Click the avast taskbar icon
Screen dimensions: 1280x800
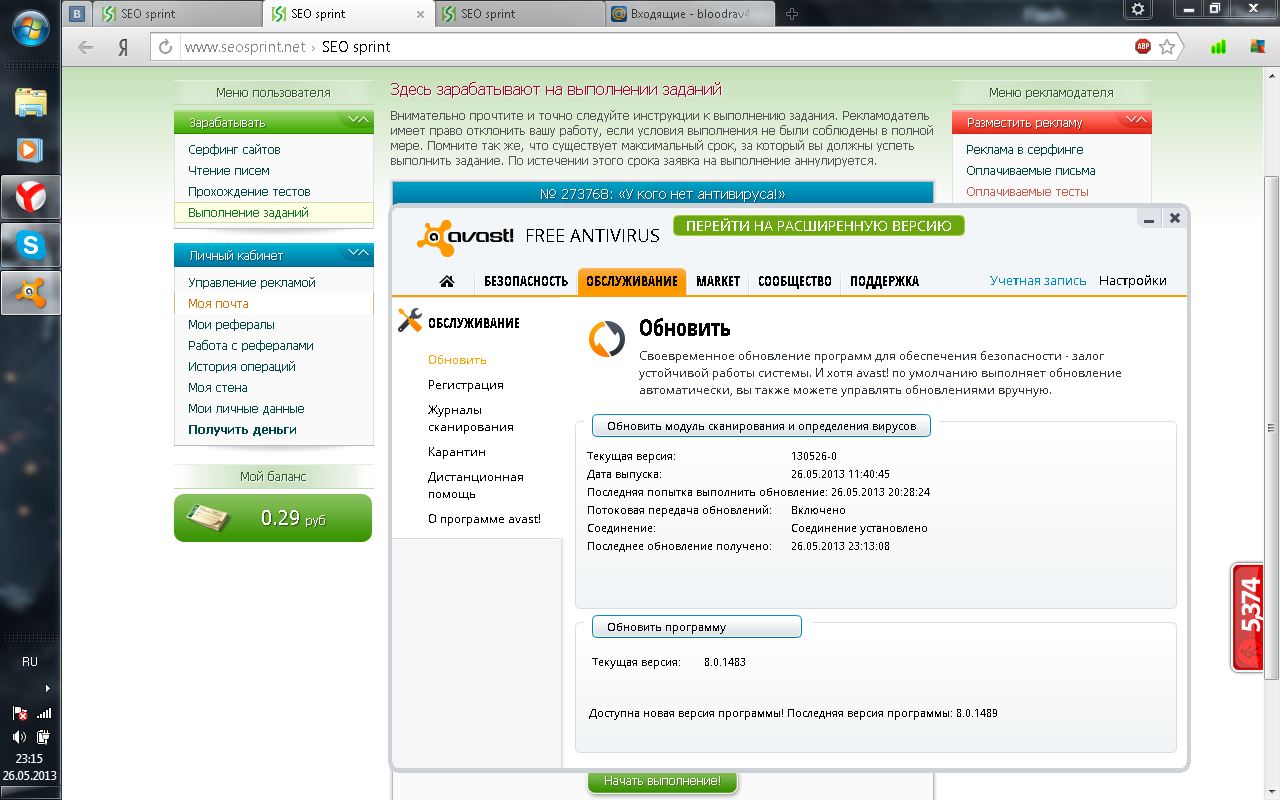click(30, 292)
